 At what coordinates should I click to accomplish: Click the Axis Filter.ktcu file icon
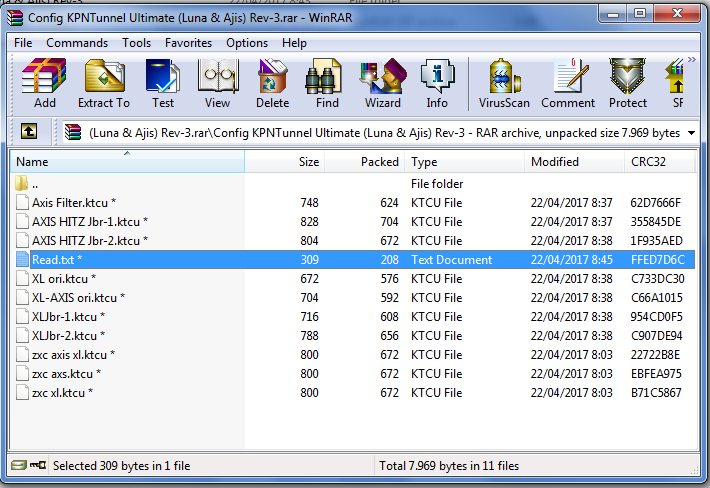22,202
